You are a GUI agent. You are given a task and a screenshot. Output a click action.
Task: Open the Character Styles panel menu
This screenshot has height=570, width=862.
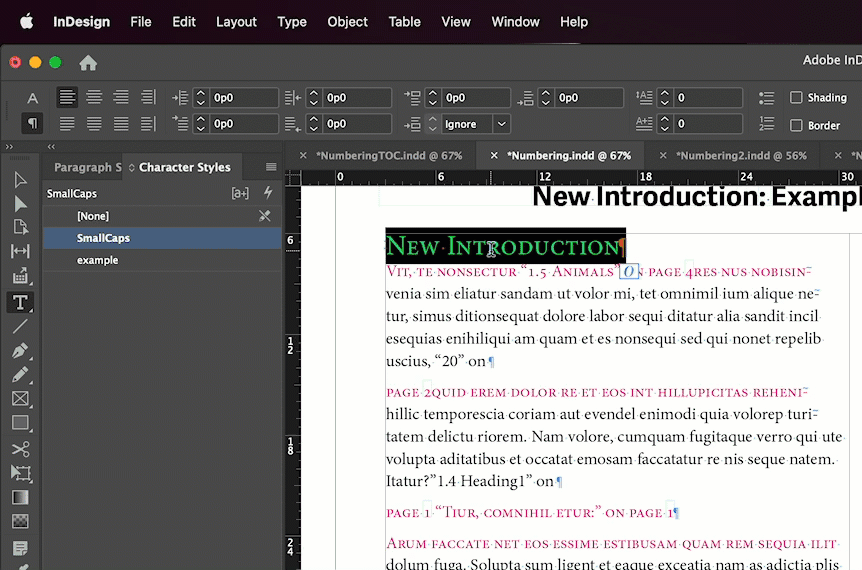click(x=271, y=167)
